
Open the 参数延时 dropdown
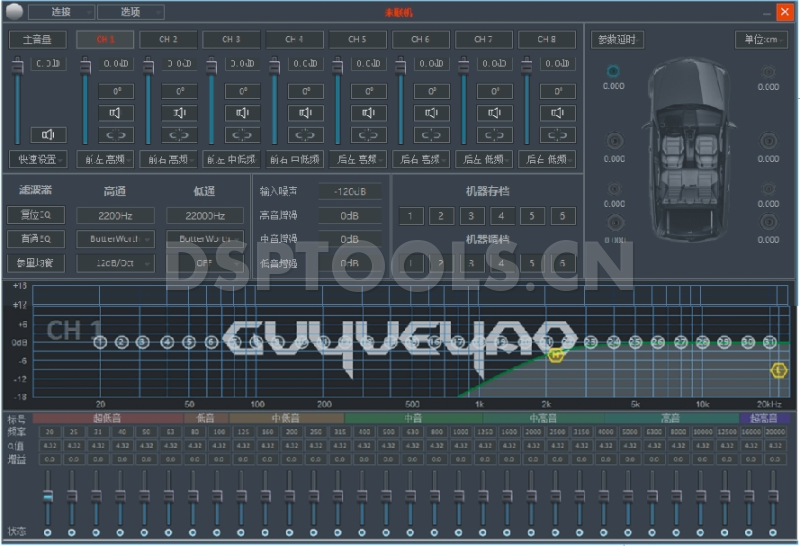tap(617, 39)
